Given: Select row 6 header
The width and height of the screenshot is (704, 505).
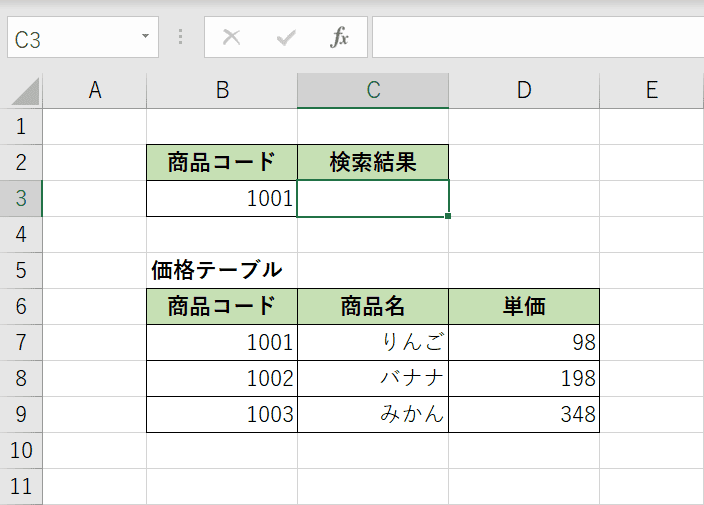Looking at the screenshot, I should [21, 306].
